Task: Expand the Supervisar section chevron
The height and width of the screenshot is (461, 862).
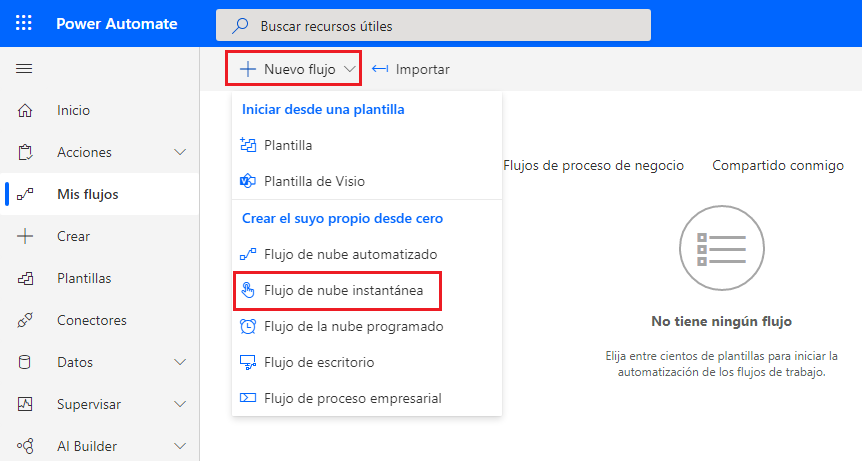Action: click(180, 404)
